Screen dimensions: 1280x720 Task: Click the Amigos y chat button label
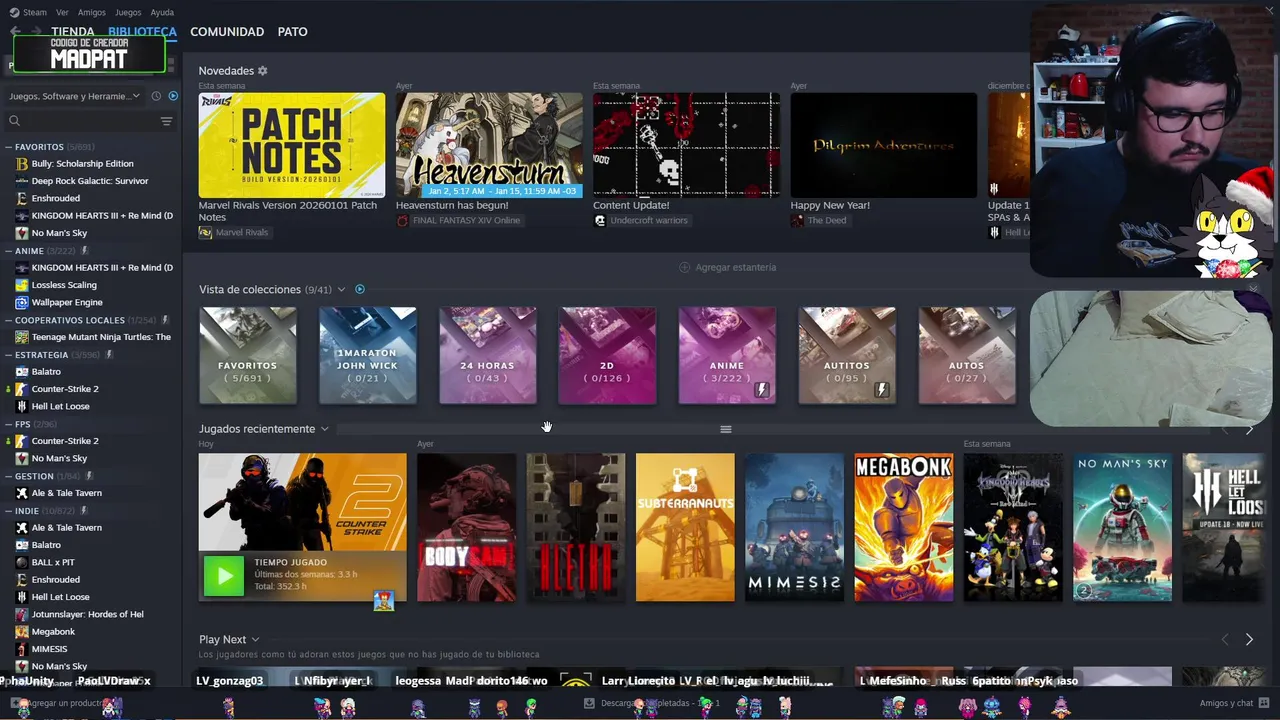[x=1226, y=703]
